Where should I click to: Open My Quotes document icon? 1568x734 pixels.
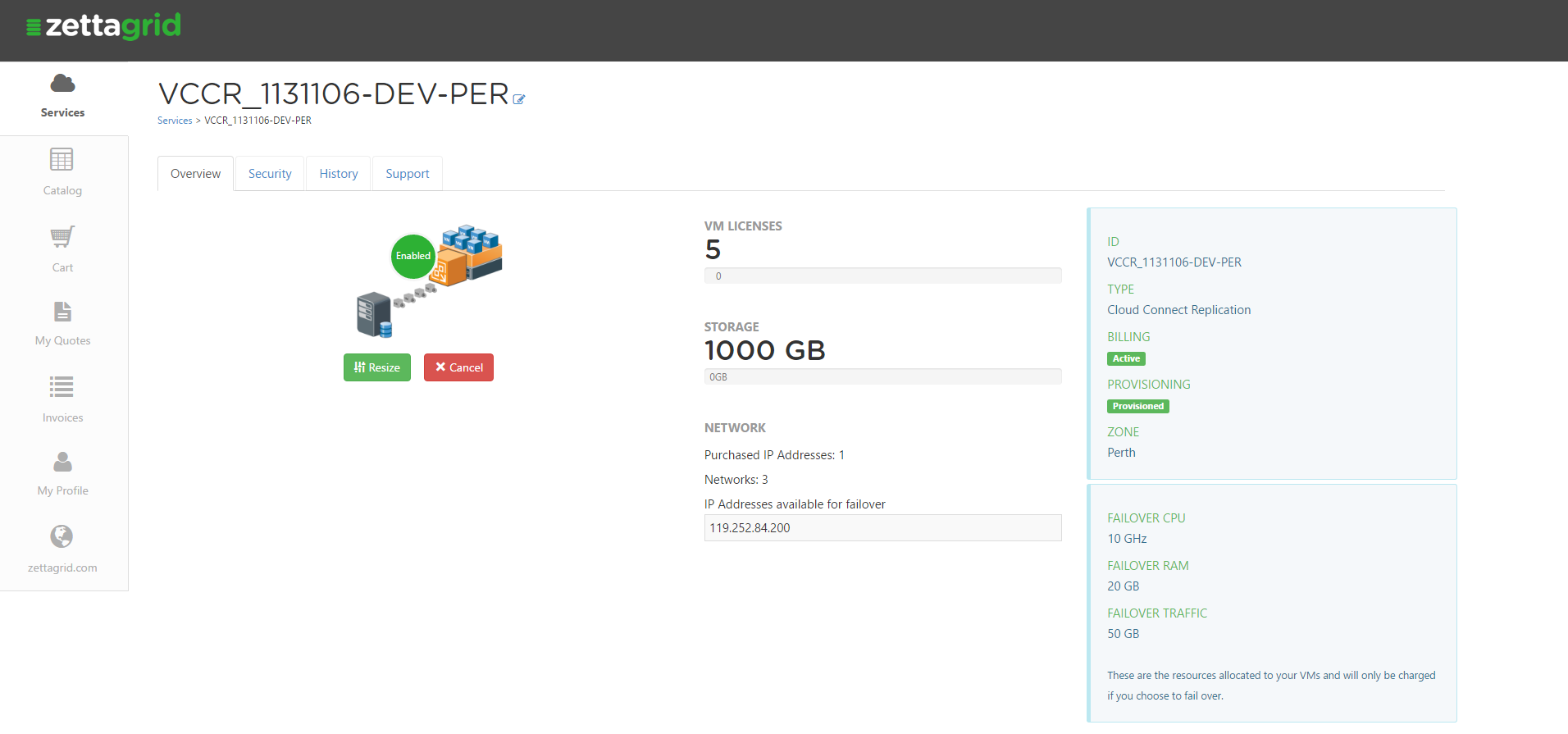click(x=62, y=312)
